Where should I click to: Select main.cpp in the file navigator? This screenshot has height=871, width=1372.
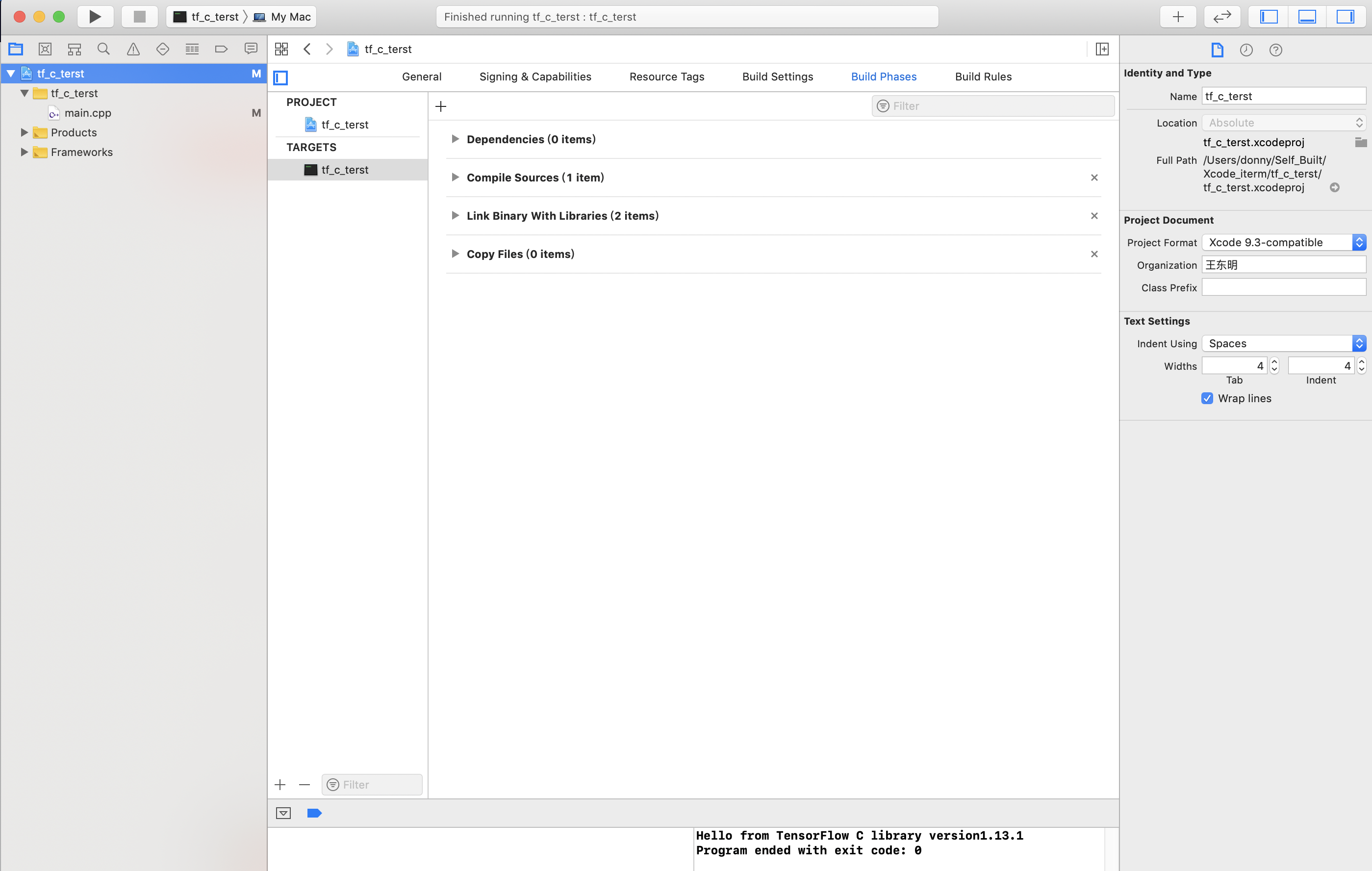(88, 113)
